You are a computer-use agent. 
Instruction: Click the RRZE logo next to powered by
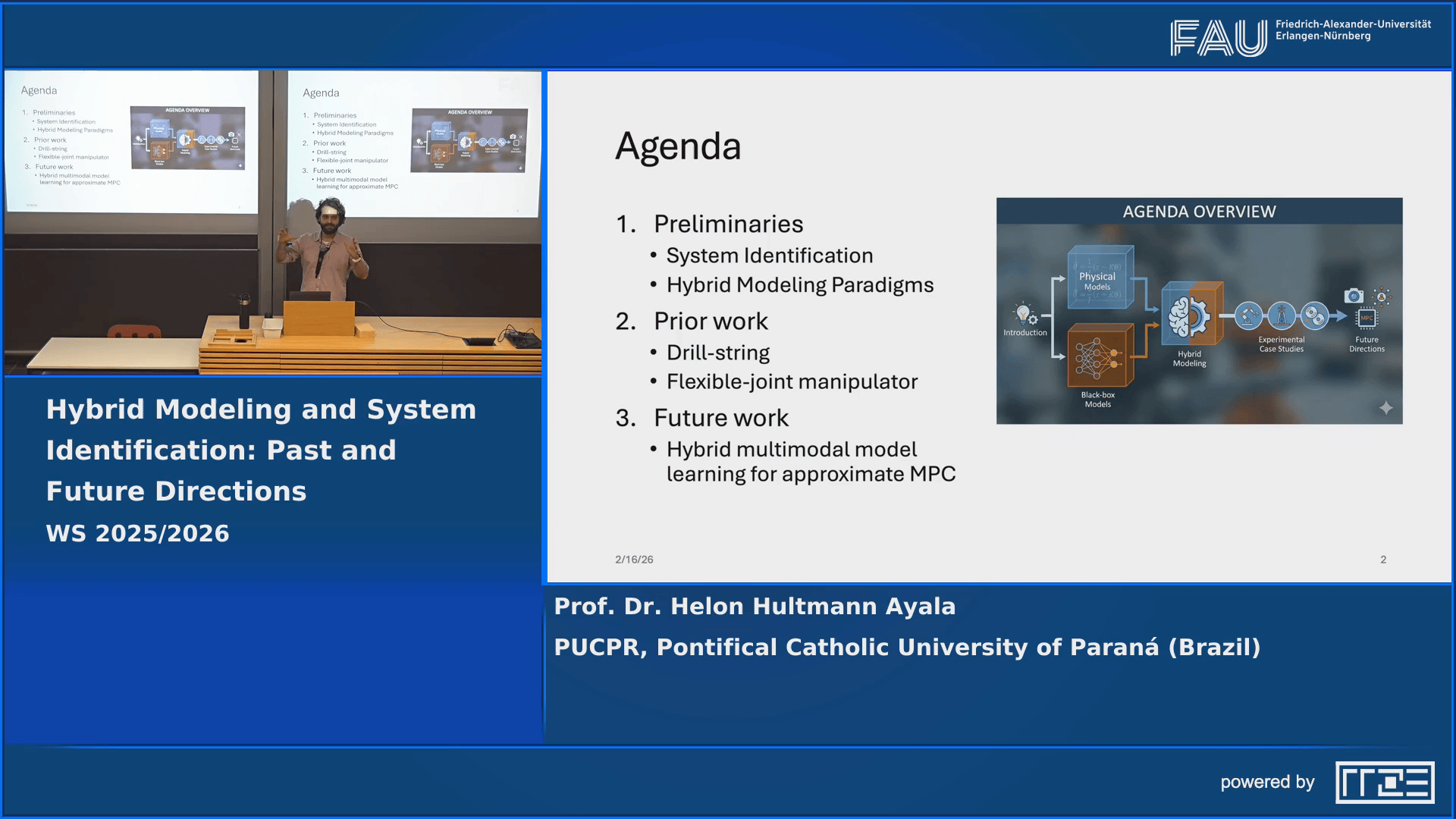pos(1385,782)
